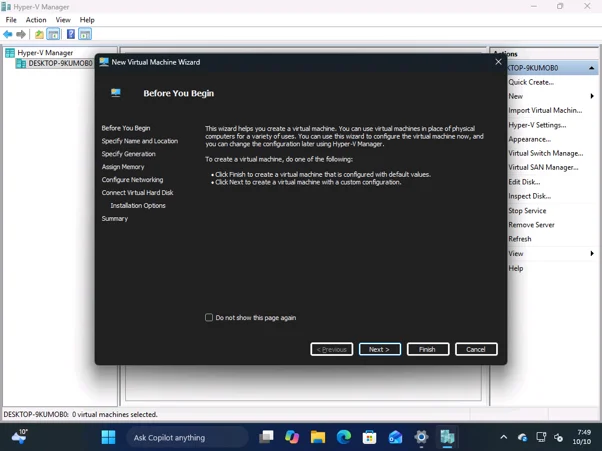Toggle the Show/Hide Action Pane toolbar icon
This screenshot has width=602, height=451.
pyautogui.click(x=85, y=34)
